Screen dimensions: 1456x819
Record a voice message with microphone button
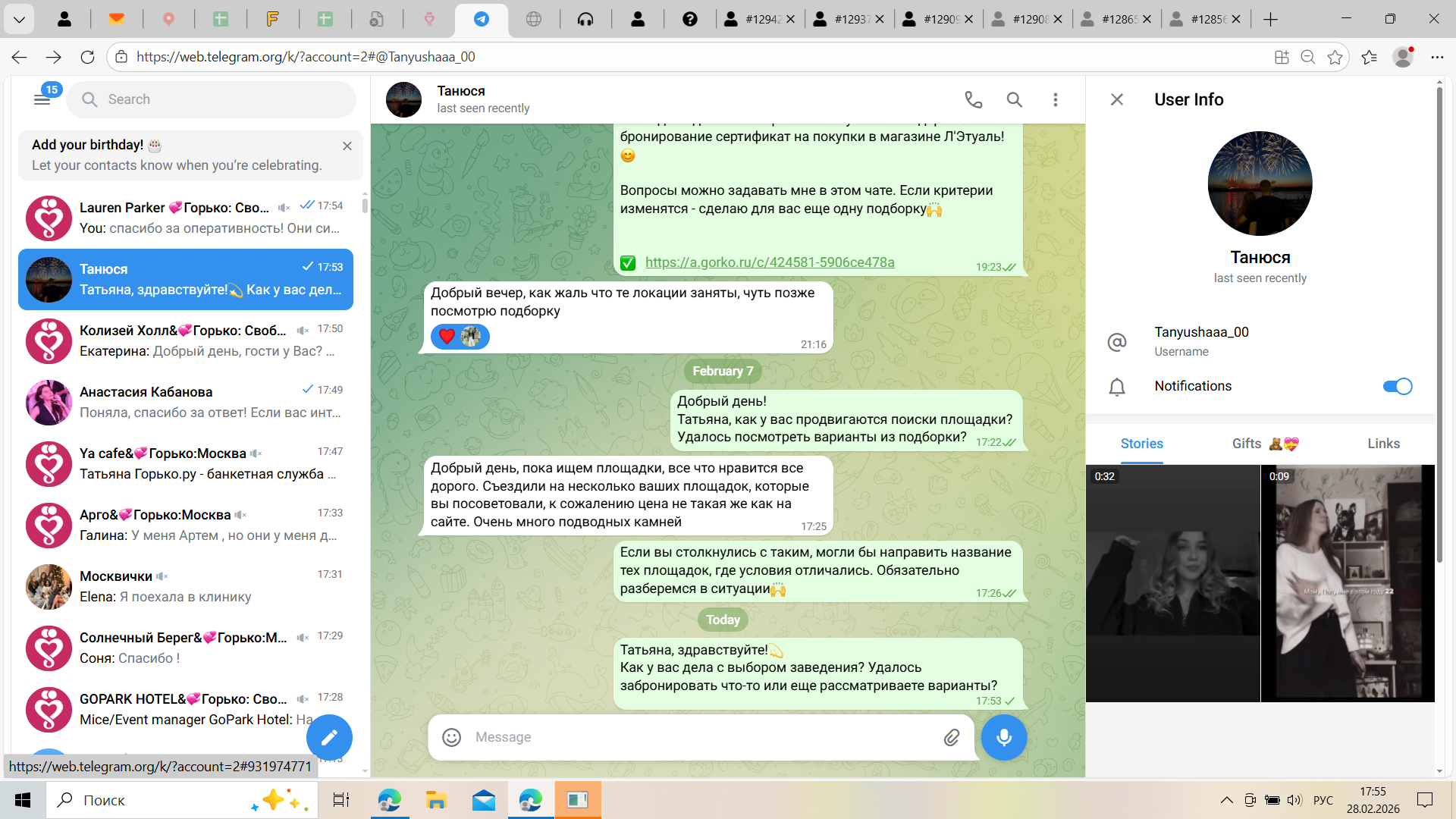point(1003,737)
